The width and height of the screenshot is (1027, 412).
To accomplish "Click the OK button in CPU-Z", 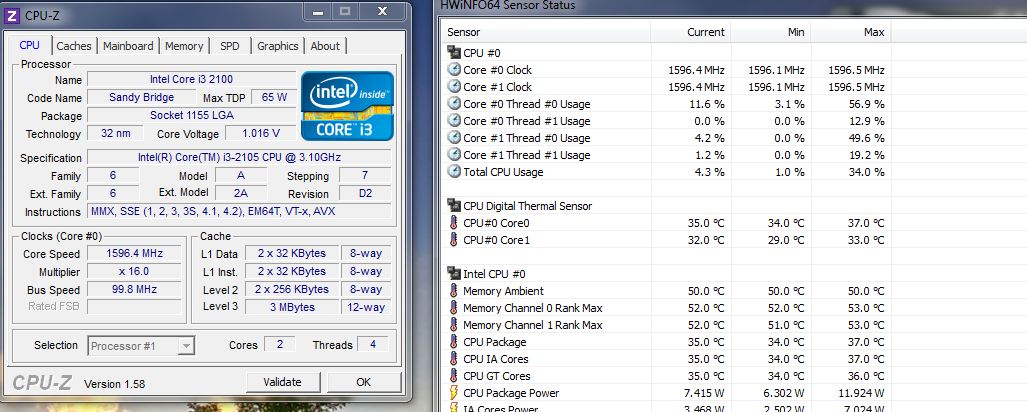I will coord(364,383).
